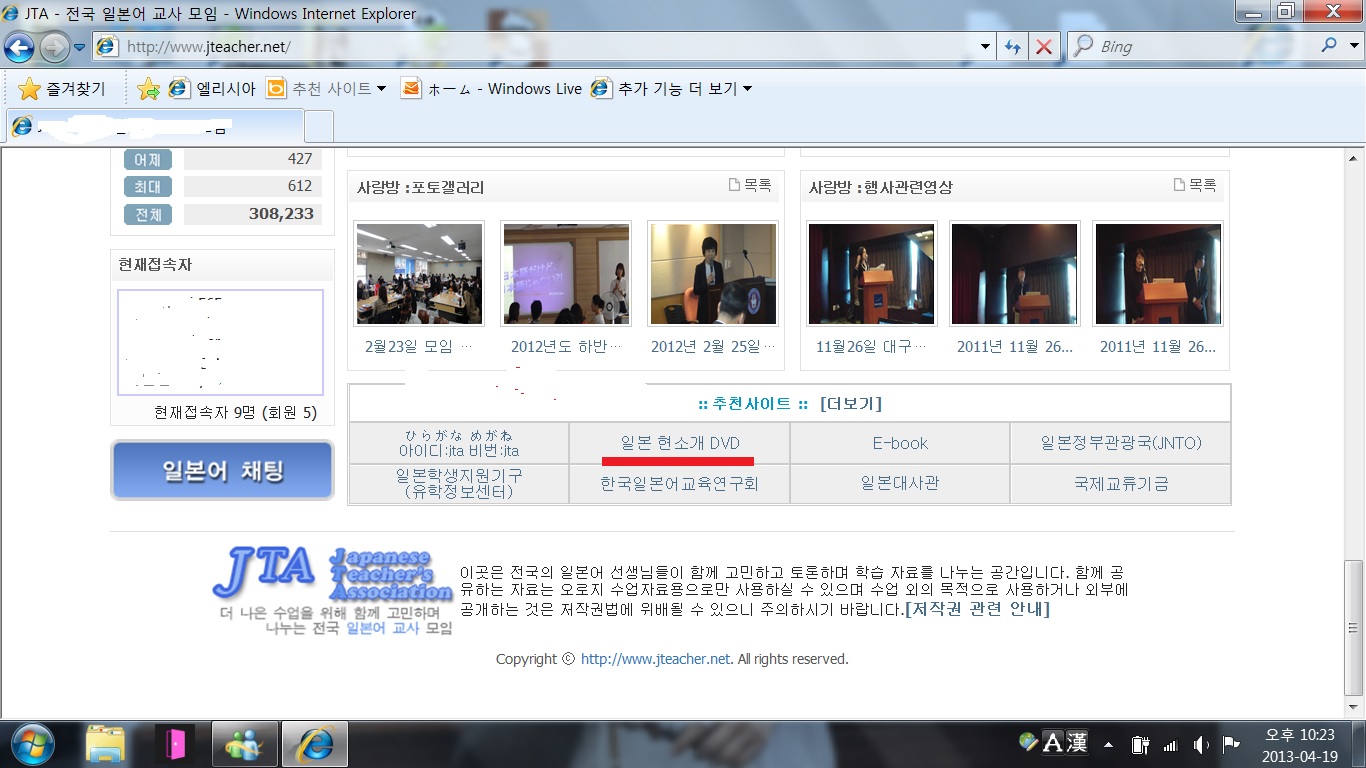The image size is (1366, 768).
Task: Click the browser Back arrow button
Action: tap(19, 46)
